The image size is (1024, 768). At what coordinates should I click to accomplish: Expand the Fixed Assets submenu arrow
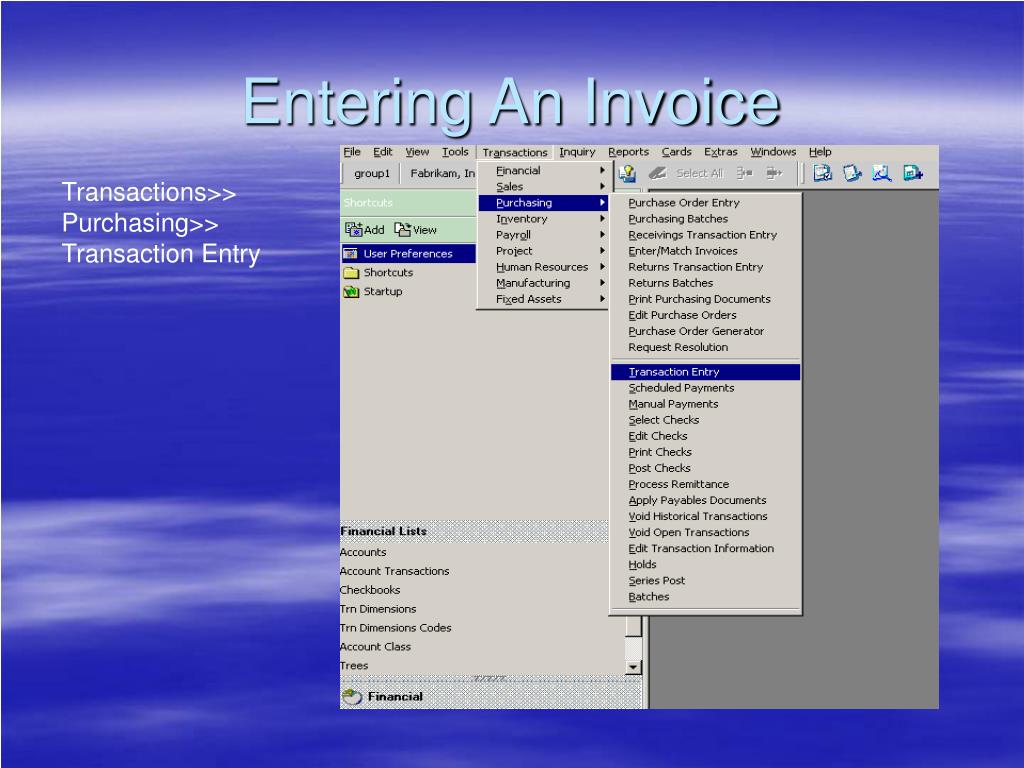(602, 299)
